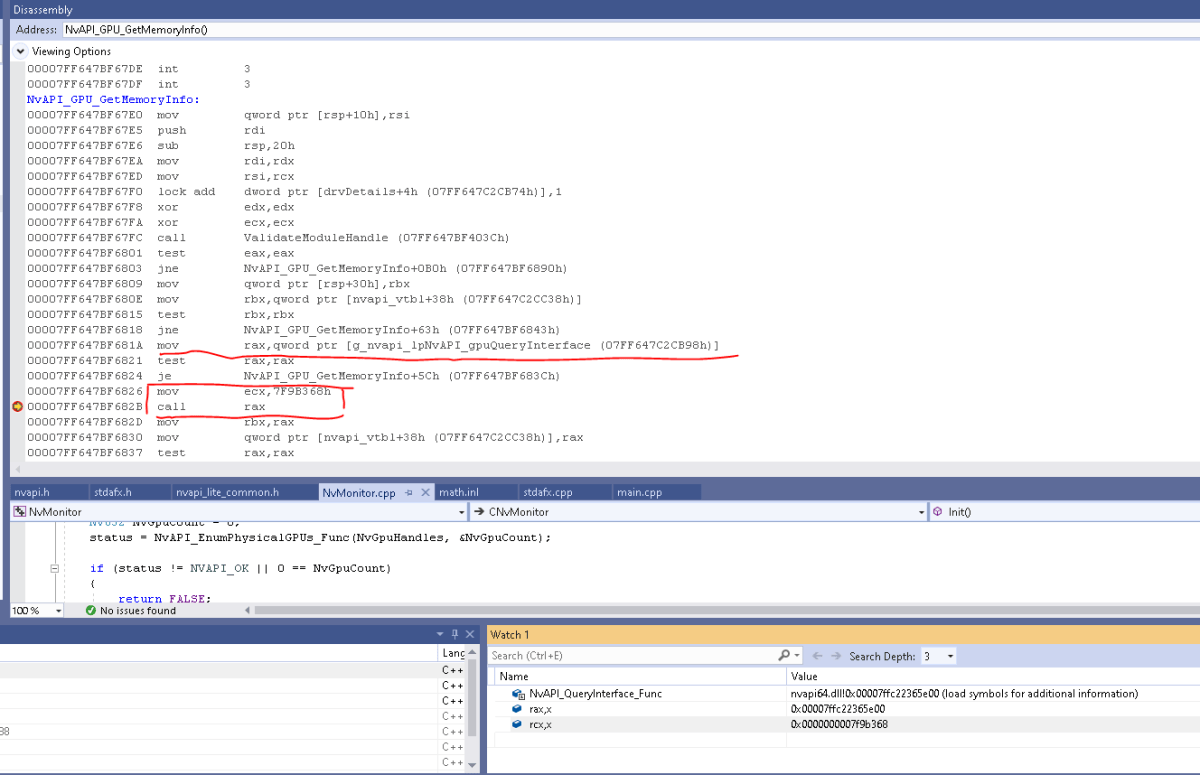Click the forward arrow in Watch search

click(835, 656)
